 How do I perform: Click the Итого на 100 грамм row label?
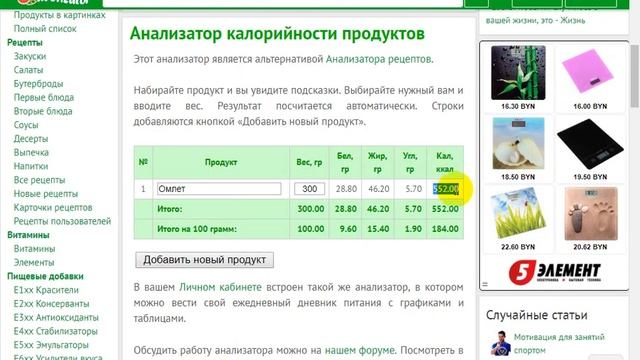point(197,229)
